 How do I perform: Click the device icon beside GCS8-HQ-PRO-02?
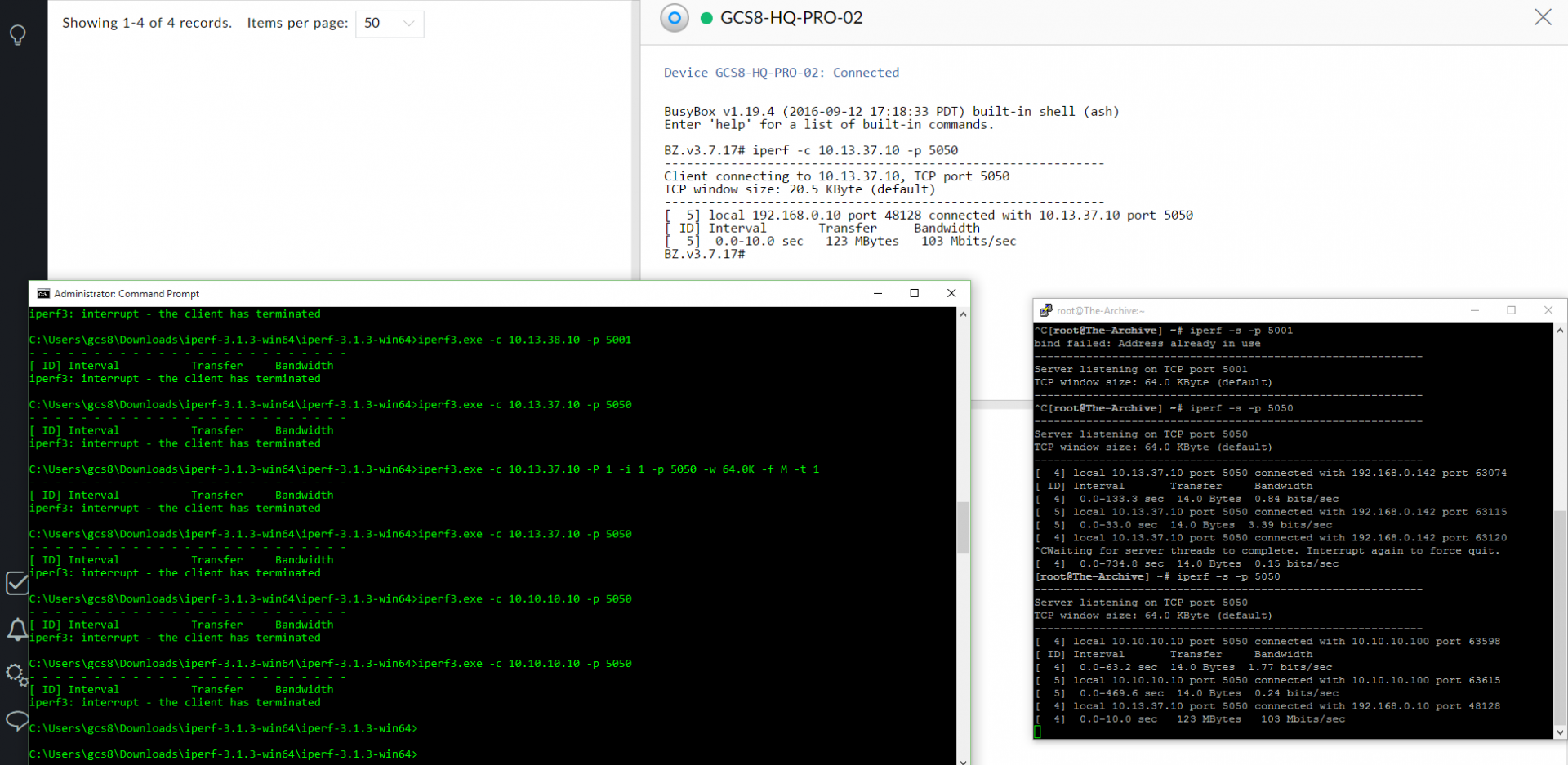tap(675, 18)
